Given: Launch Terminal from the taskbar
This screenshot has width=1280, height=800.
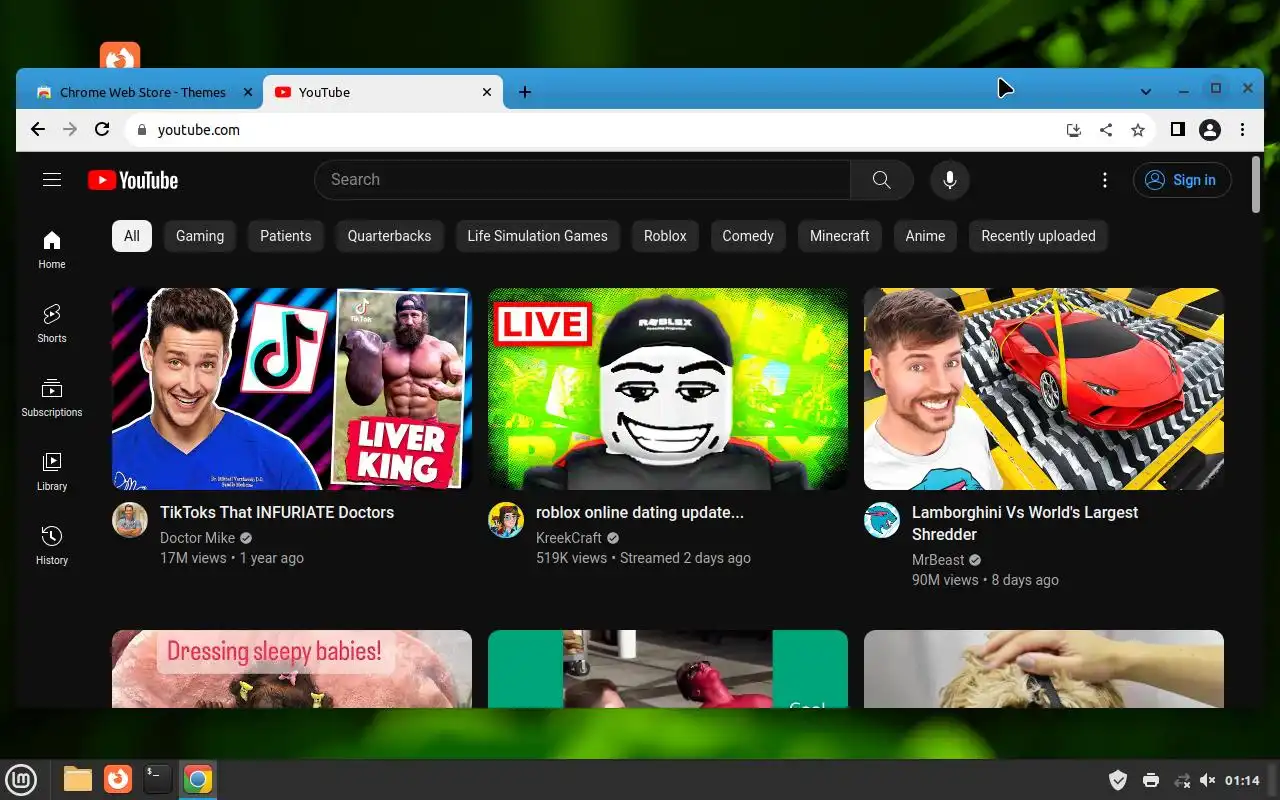Looking at the screenshot, I should point(157,779).
